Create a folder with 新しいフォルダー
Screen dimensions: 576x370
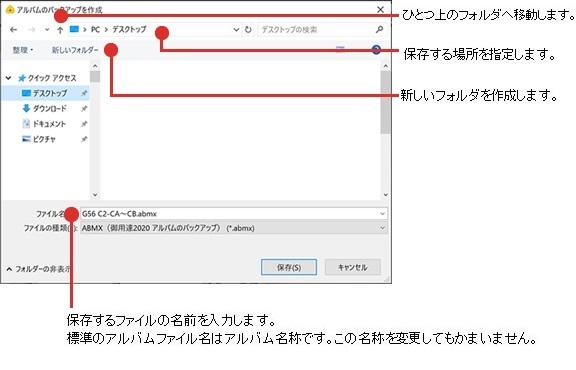click(x=75, y=50)
